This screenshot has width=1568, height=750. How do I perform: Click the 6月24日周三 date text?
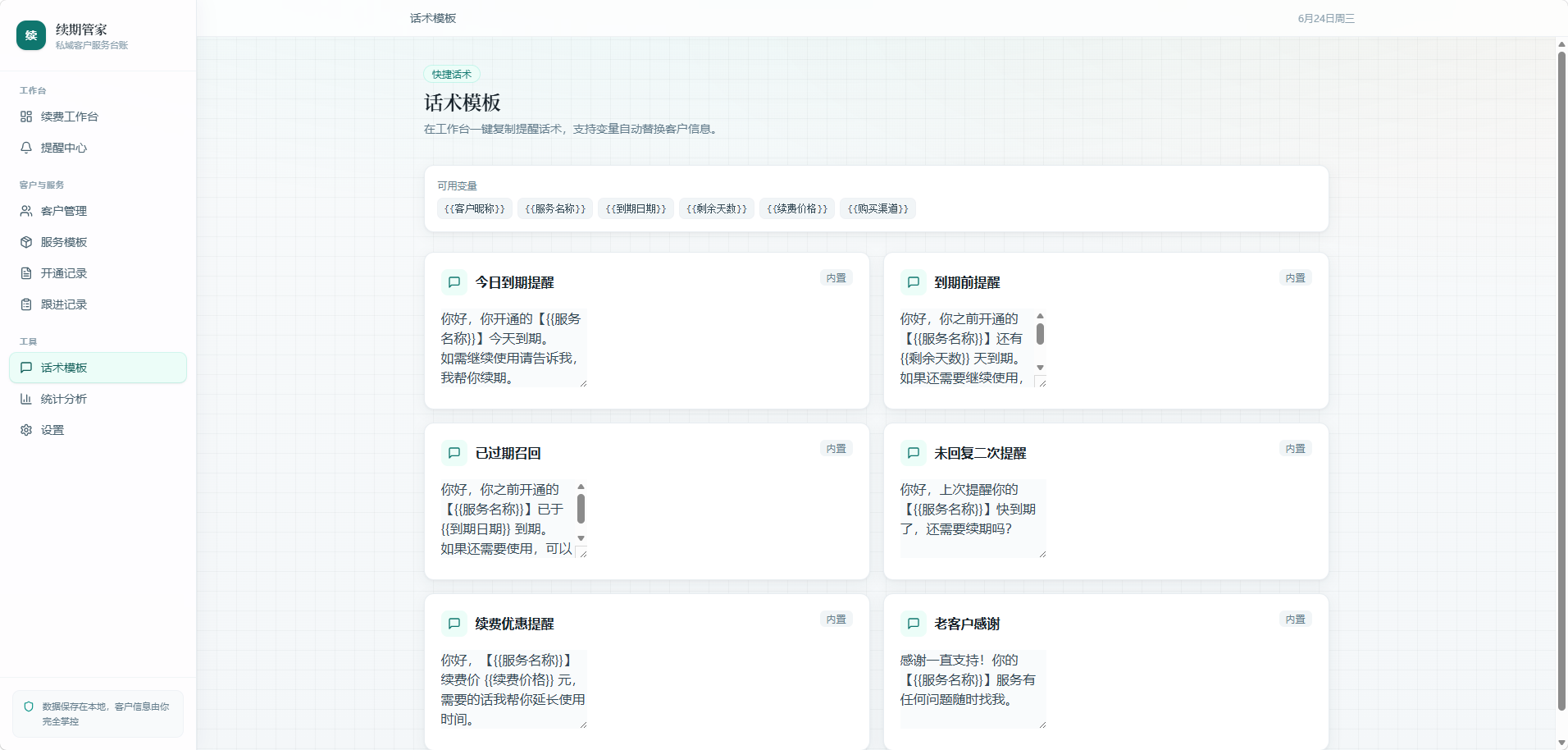coord(1326,18)
